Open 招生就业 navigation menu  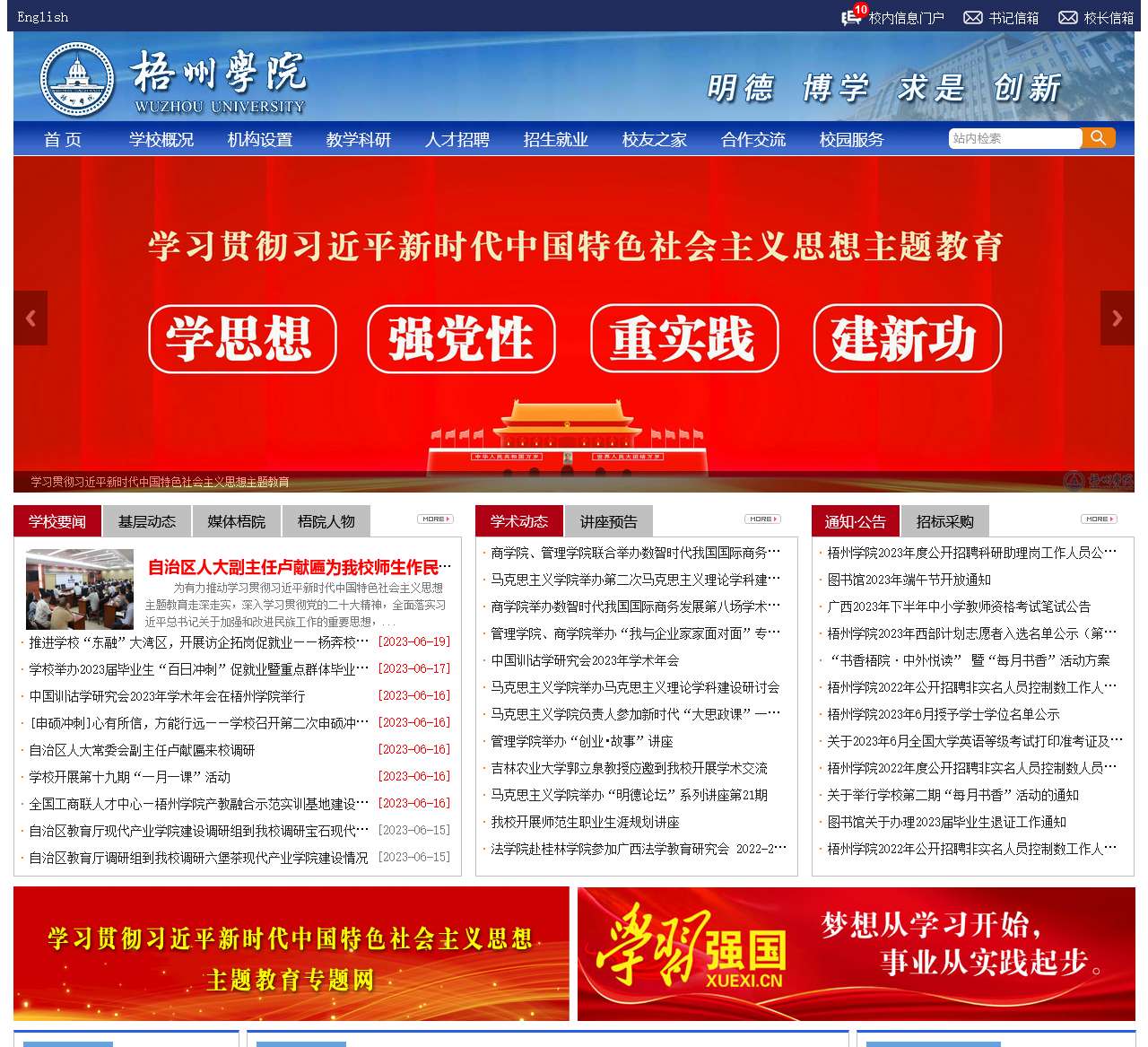[556, 139]
